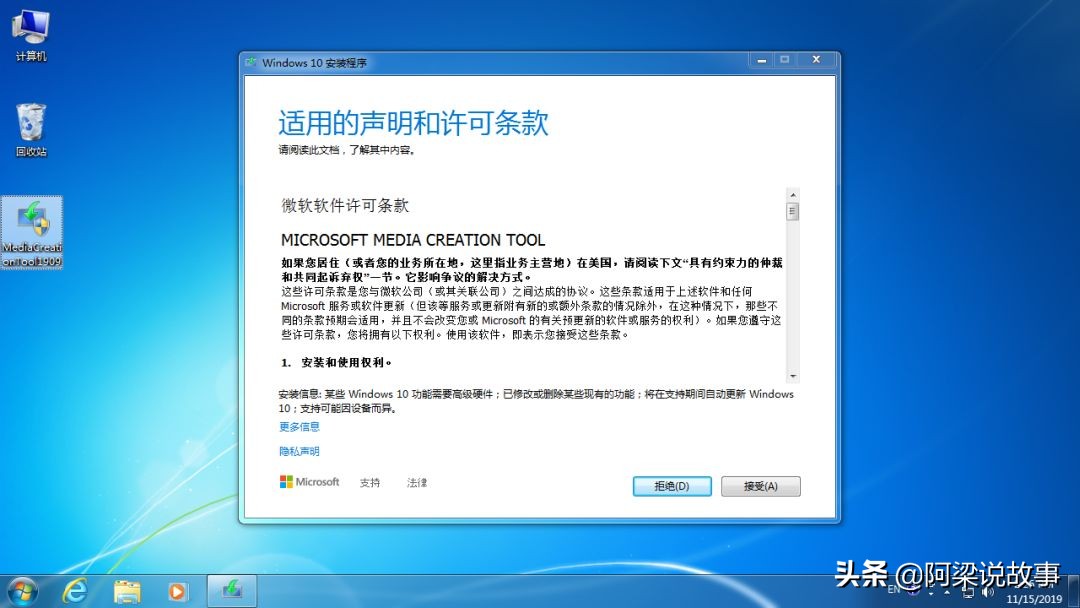The image size is (1080, 608).
Task: Open the 法律 legal link
Action: pos(417,482)
